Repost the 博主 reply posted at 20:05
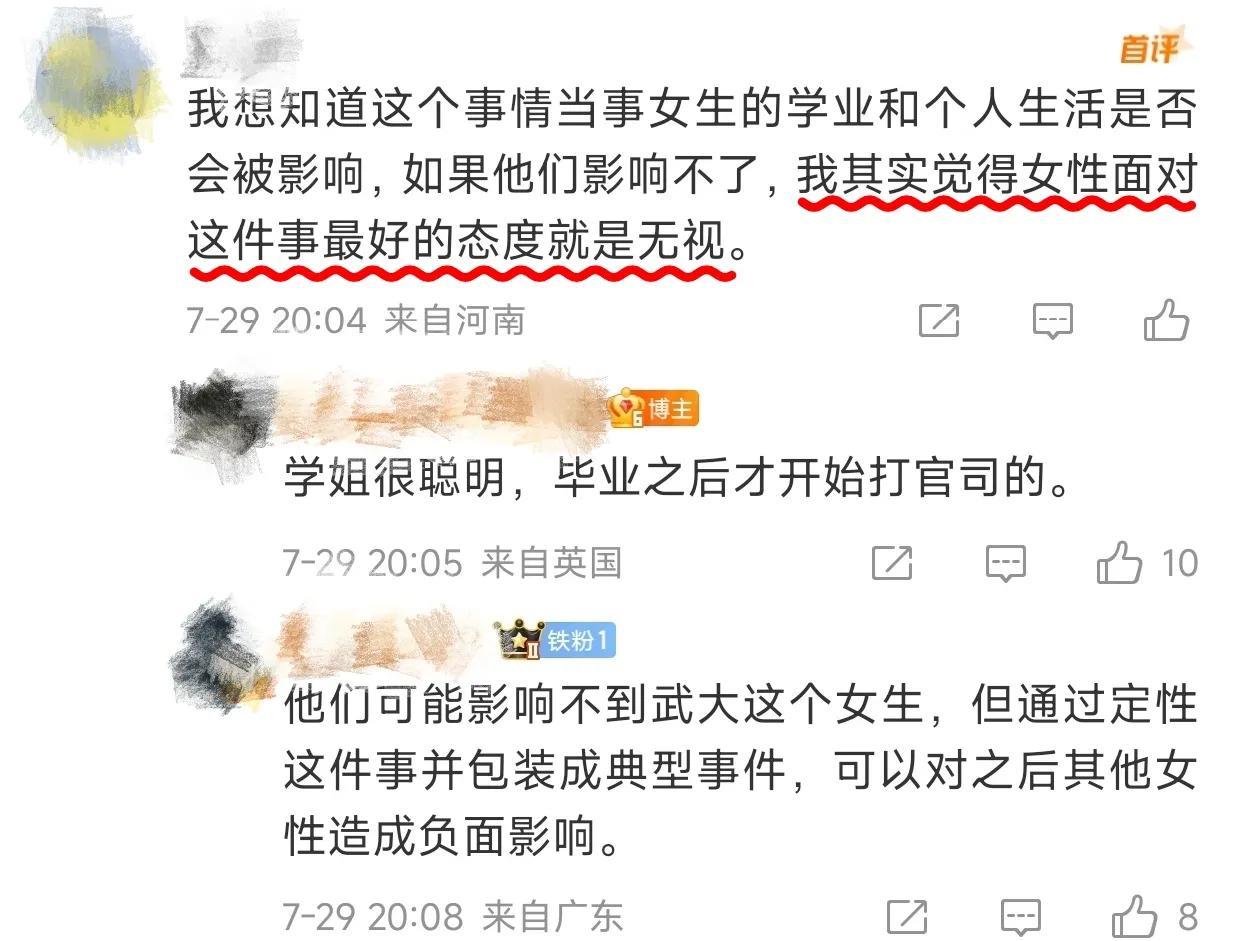The width and height of the screenshot is (1236, 941). [x=892, y=563]
